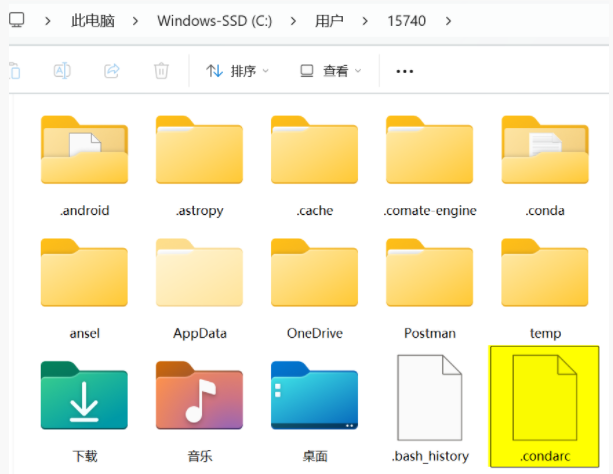Select the hidden AppData folder icon
This screenshot has width=613, height=474.
click(x=199, y=272)
